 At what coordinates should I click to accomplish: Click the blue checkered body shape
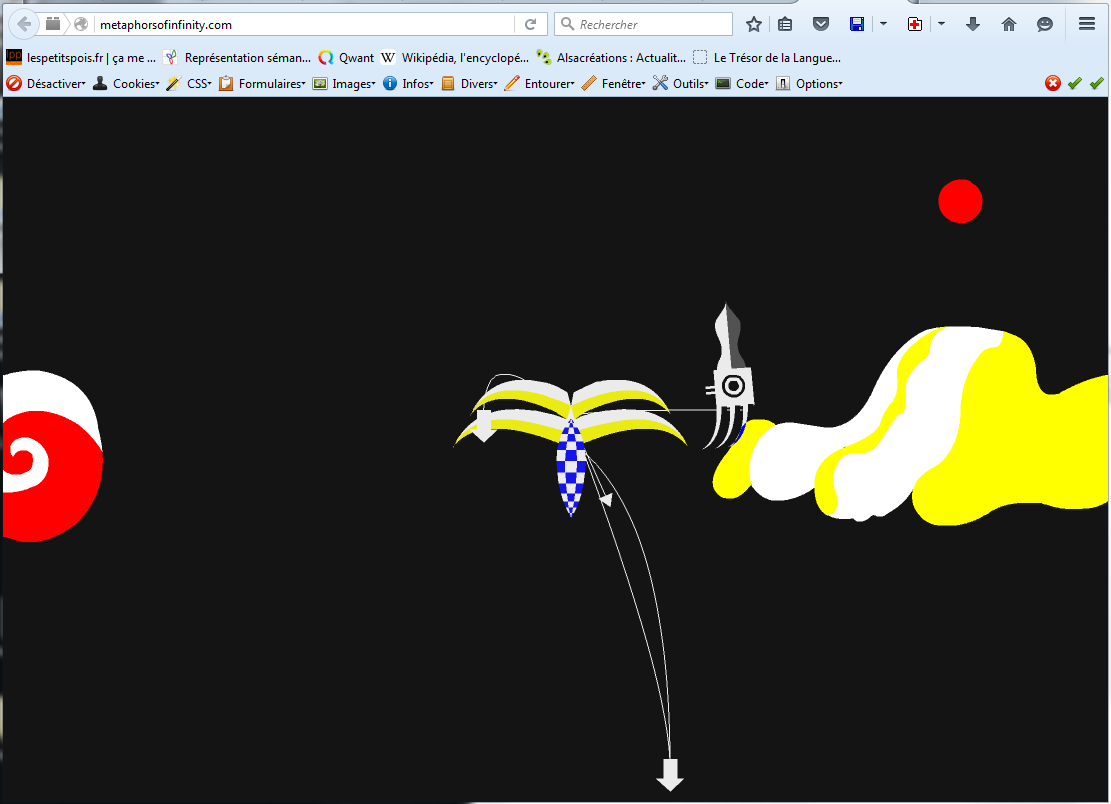(570, 470)
